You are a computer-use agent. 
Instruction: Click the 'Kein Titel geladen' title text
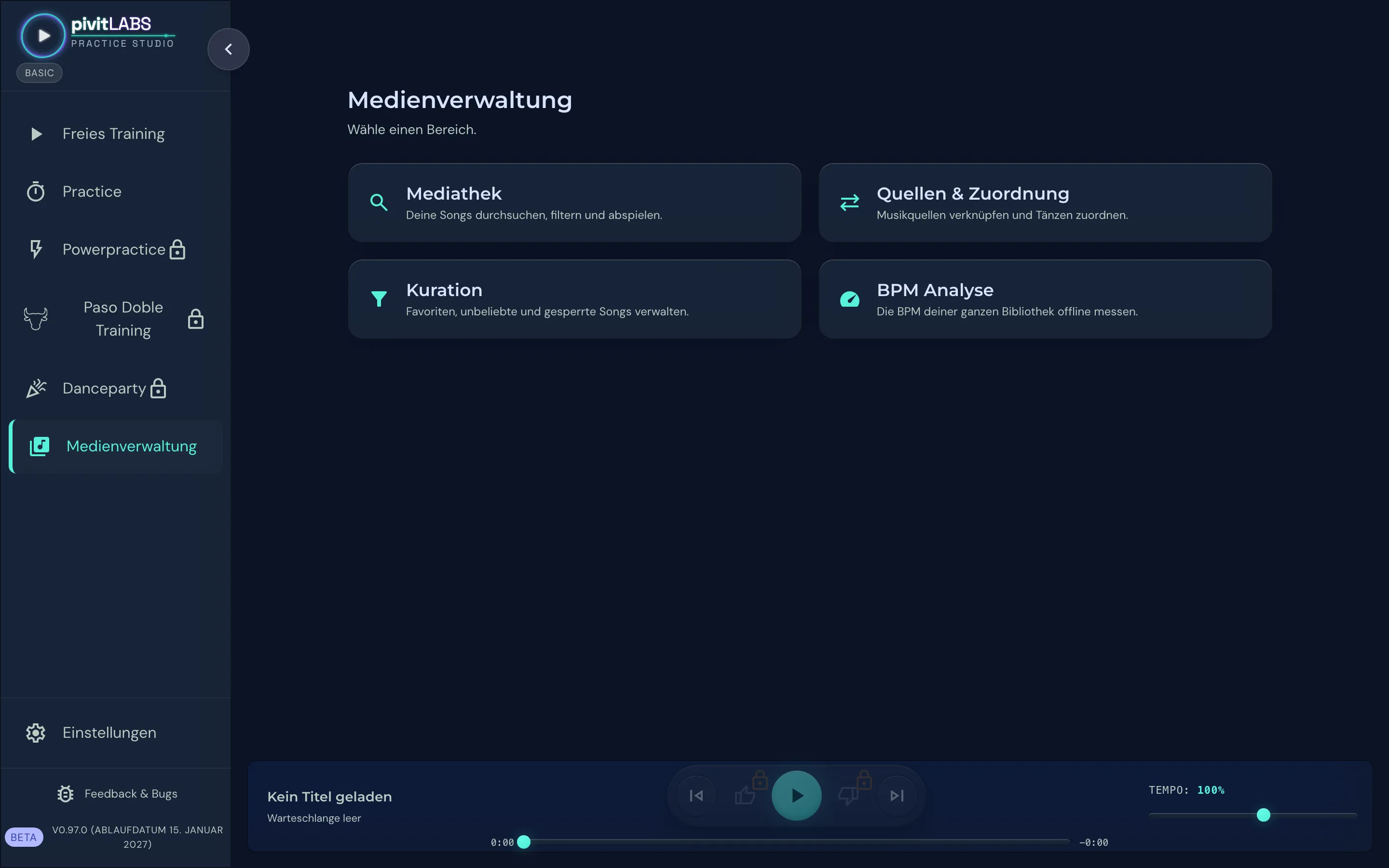click(329, 797)
